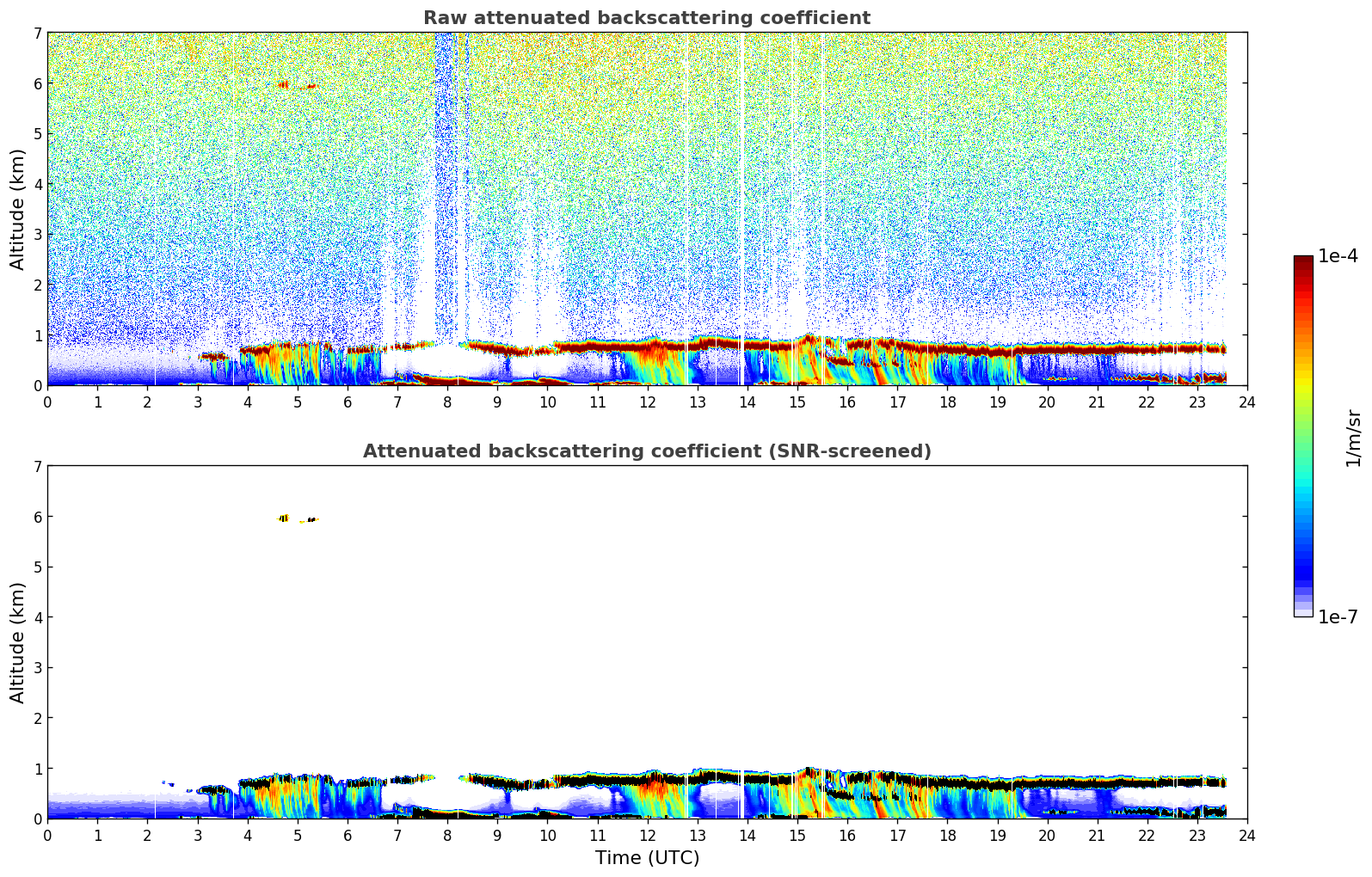Image resolution: width=1372 pixels, height=877 pixels.
Task: Click the SNR-screened plot's 'Altitude (km)' axis label
Action: [x=18, y=642]
